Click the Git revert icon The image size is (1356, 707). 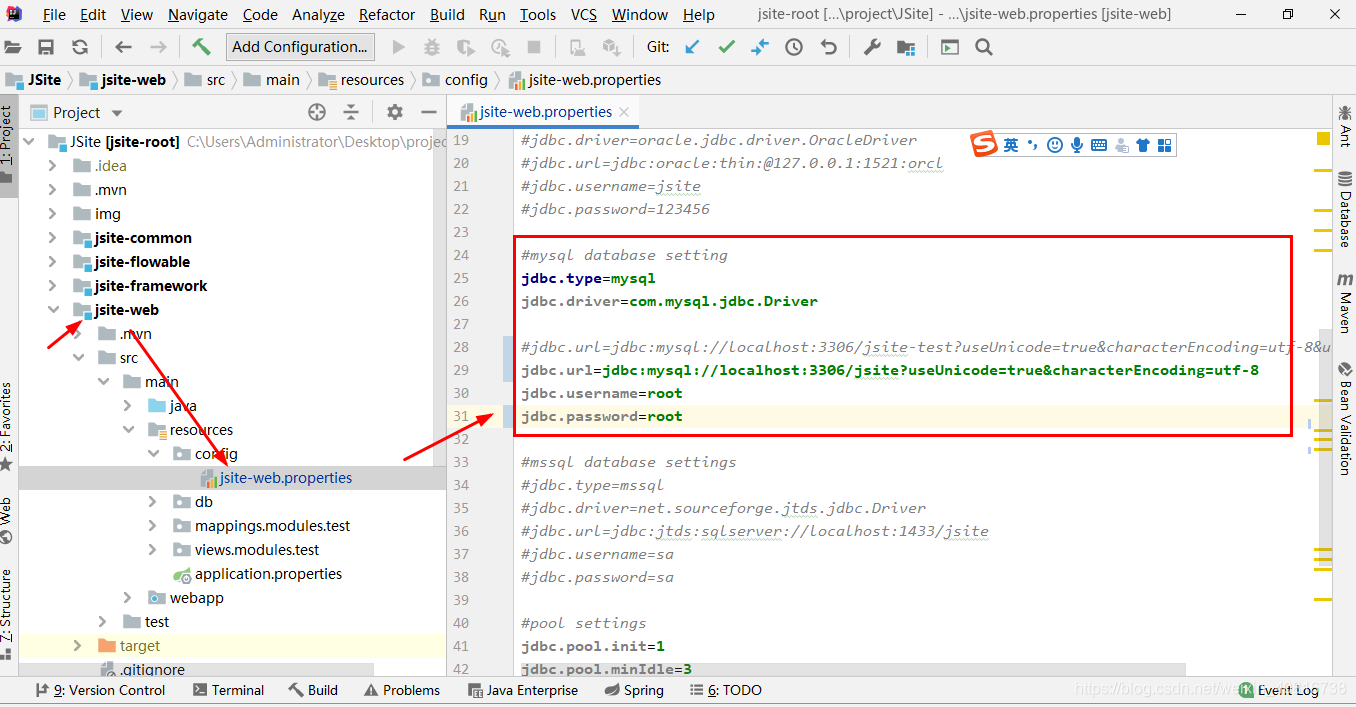point(828,47)
